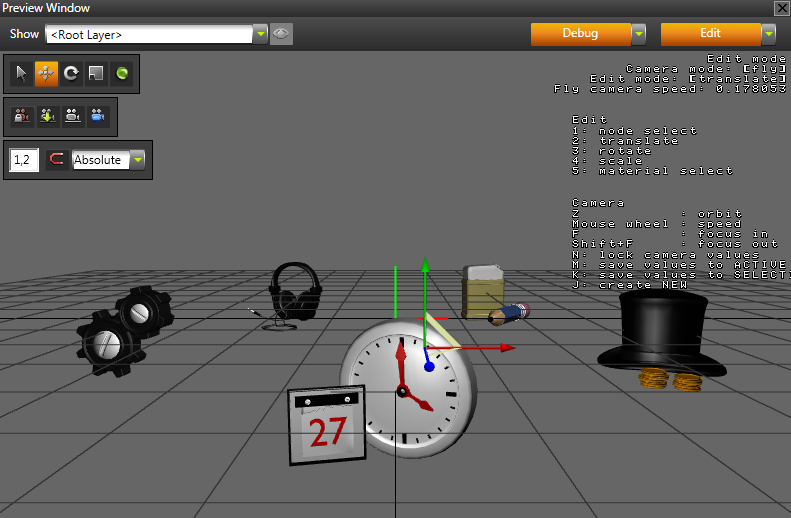Open the Debug button dropdown arrow

[638, 34]
